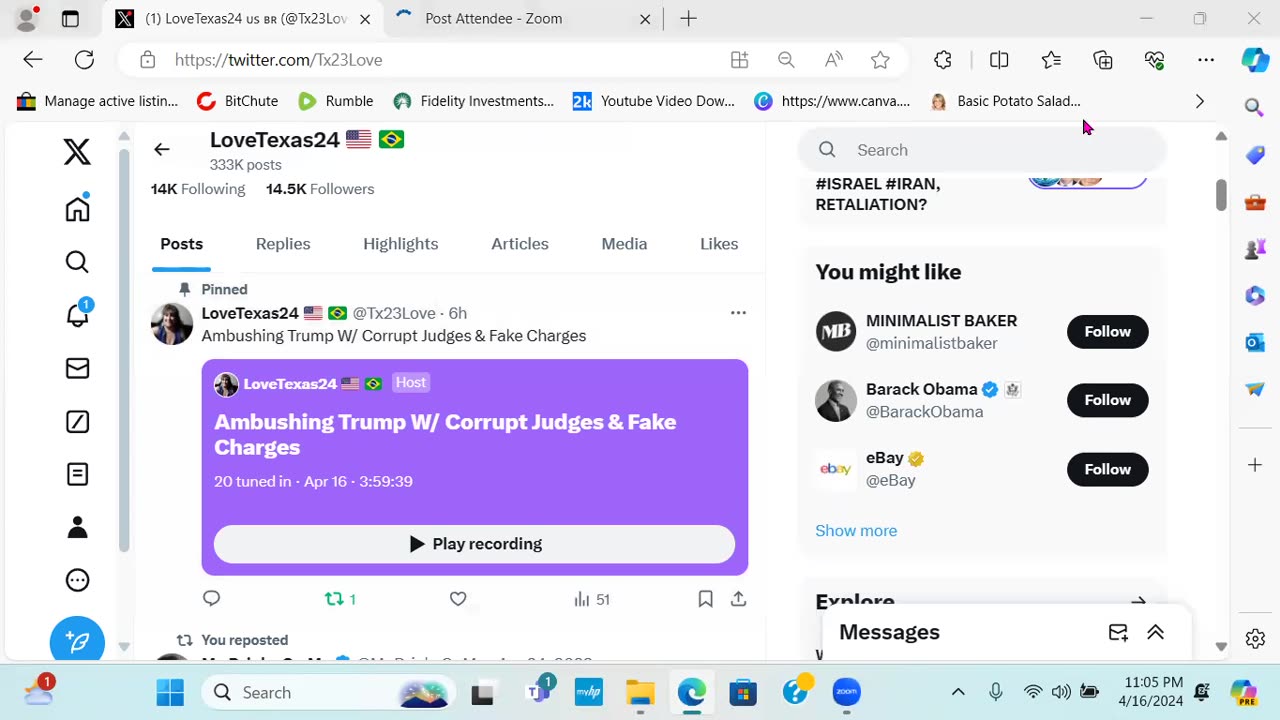
Task: Open the tab actions menu
Action: click(70, 19)
